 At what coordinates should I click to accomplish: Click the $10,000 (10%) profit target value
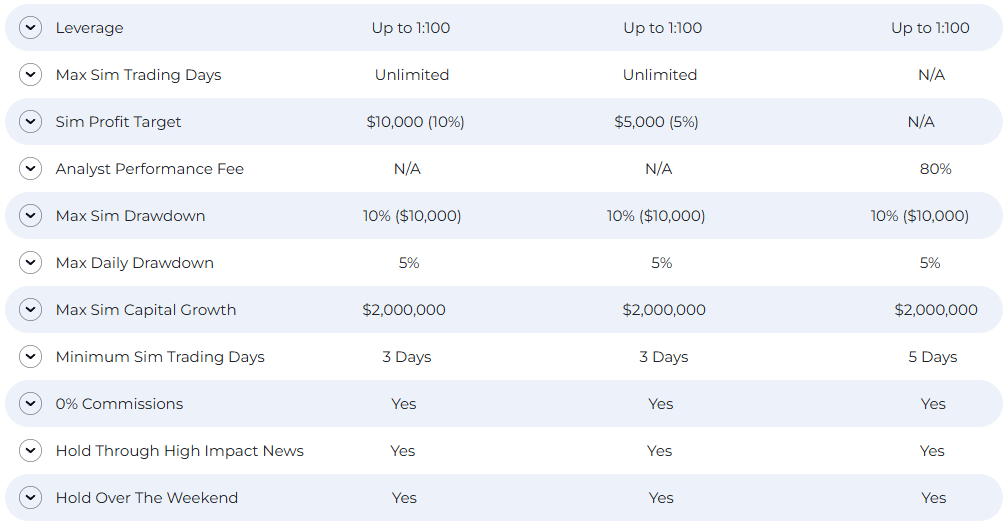pyautogui.click(x=415, y=122)
